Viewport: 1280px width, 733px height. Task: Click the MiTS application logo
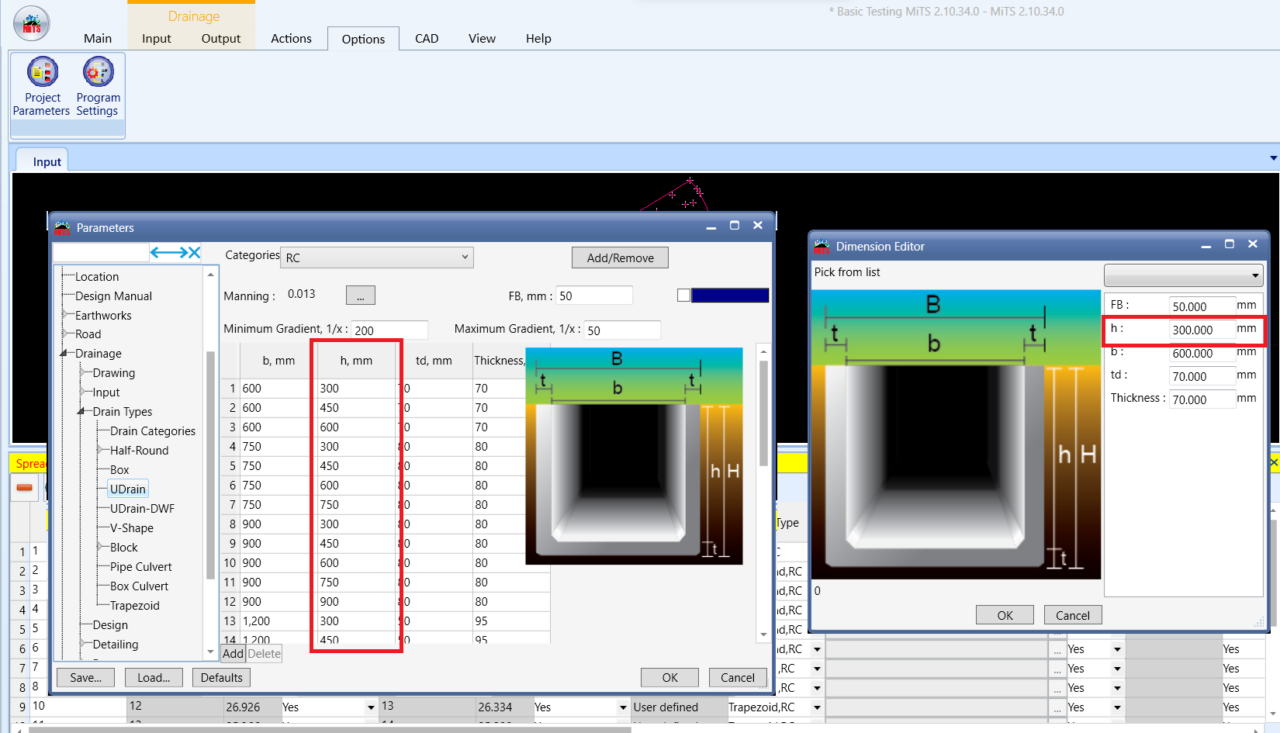29,22
